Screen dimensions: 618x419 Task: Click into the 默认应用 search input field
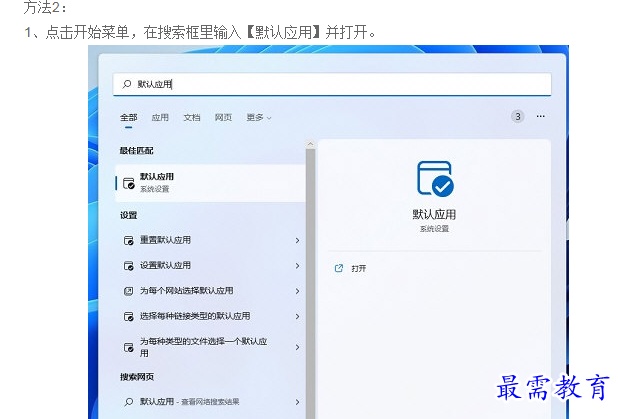pyautogui.click(x=340, y=85)
